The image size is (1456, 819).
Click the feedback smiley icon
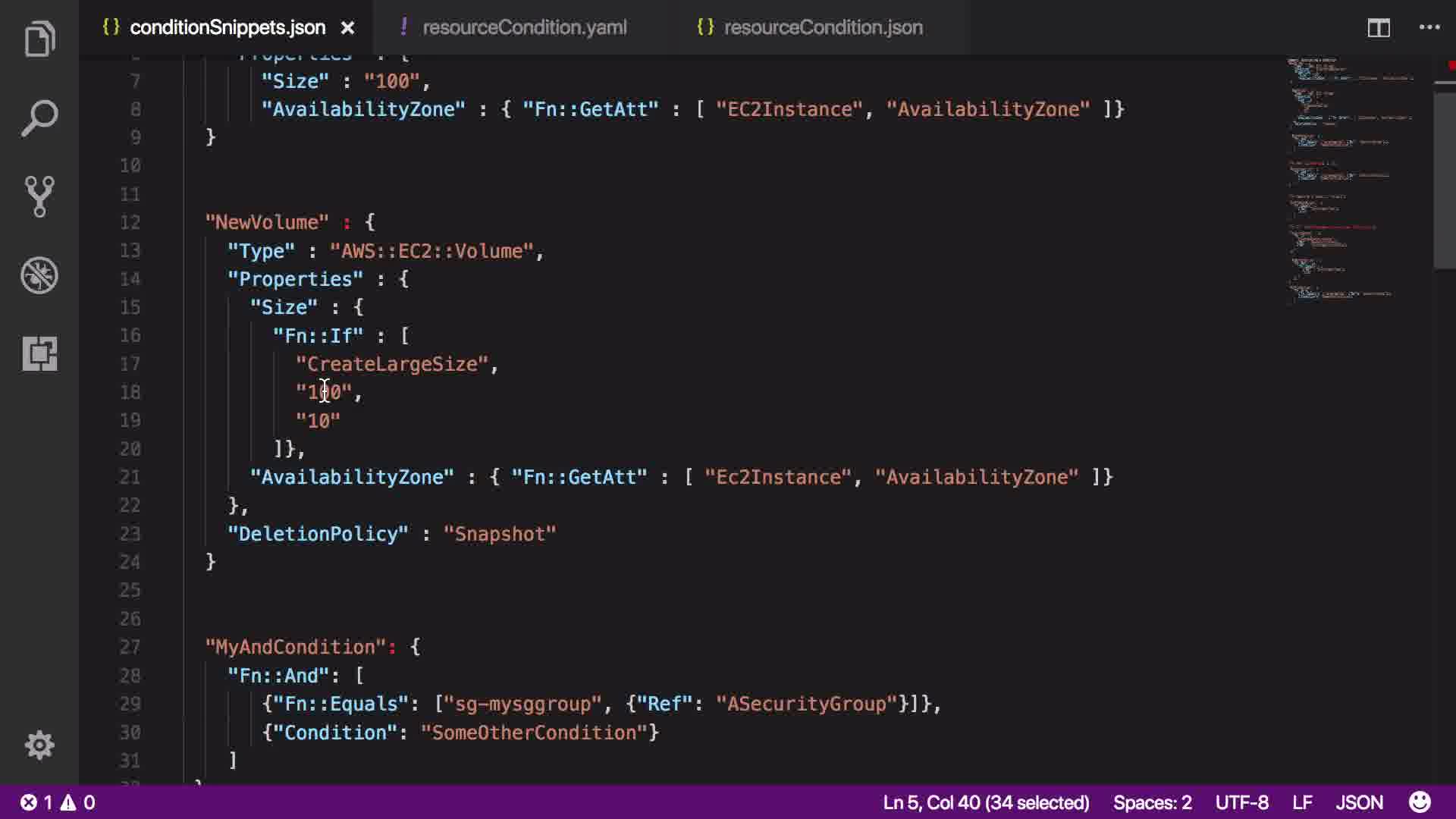click(1420, 802)
